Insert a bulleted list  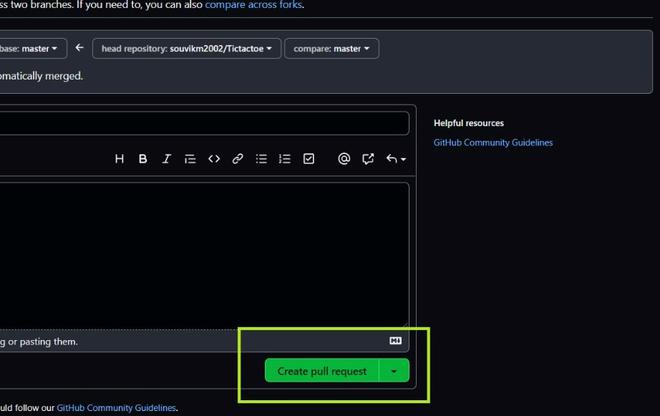tap(261, 159)
